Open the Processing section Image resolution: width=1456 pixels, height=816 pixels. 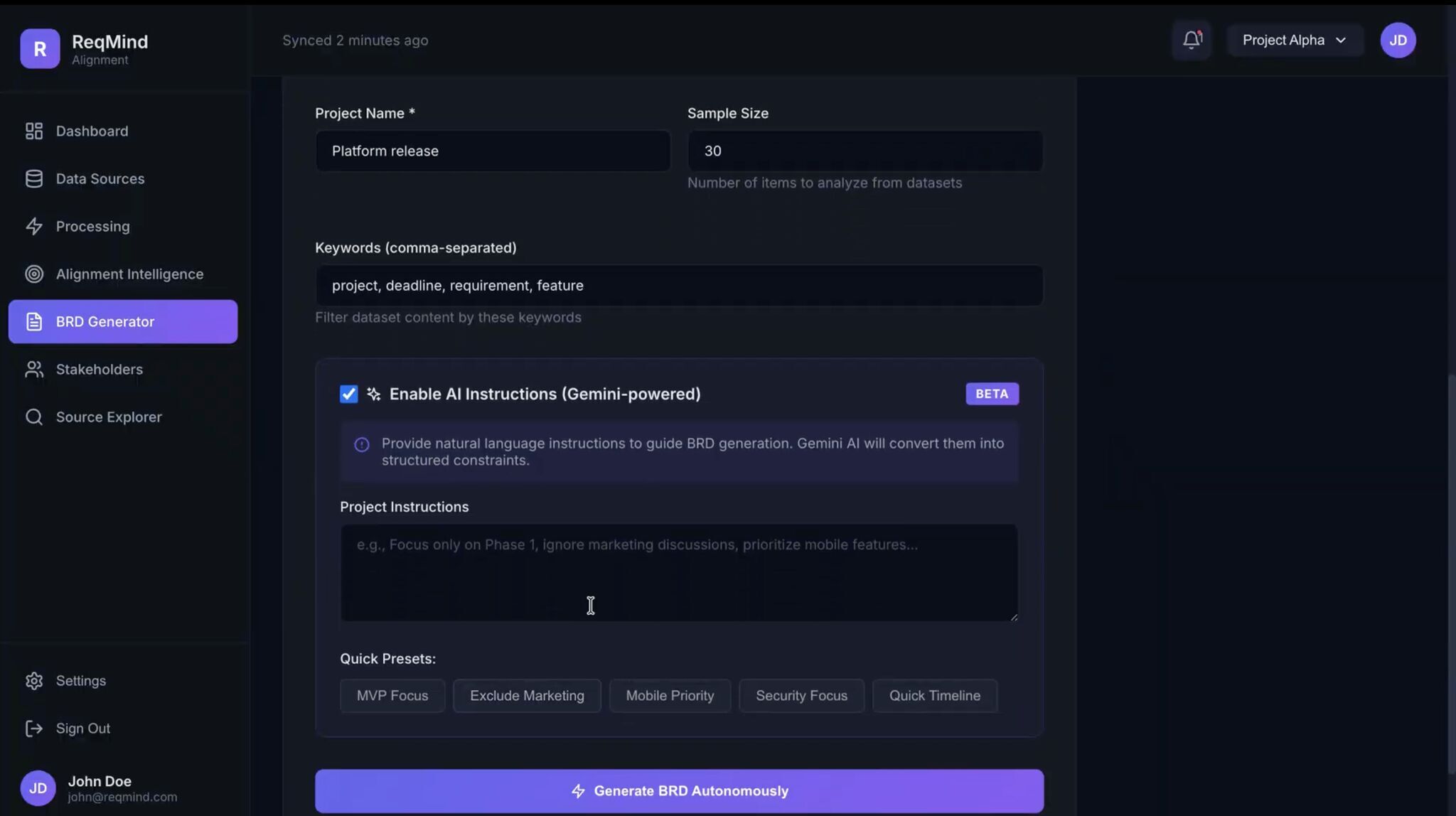(123, 226)
